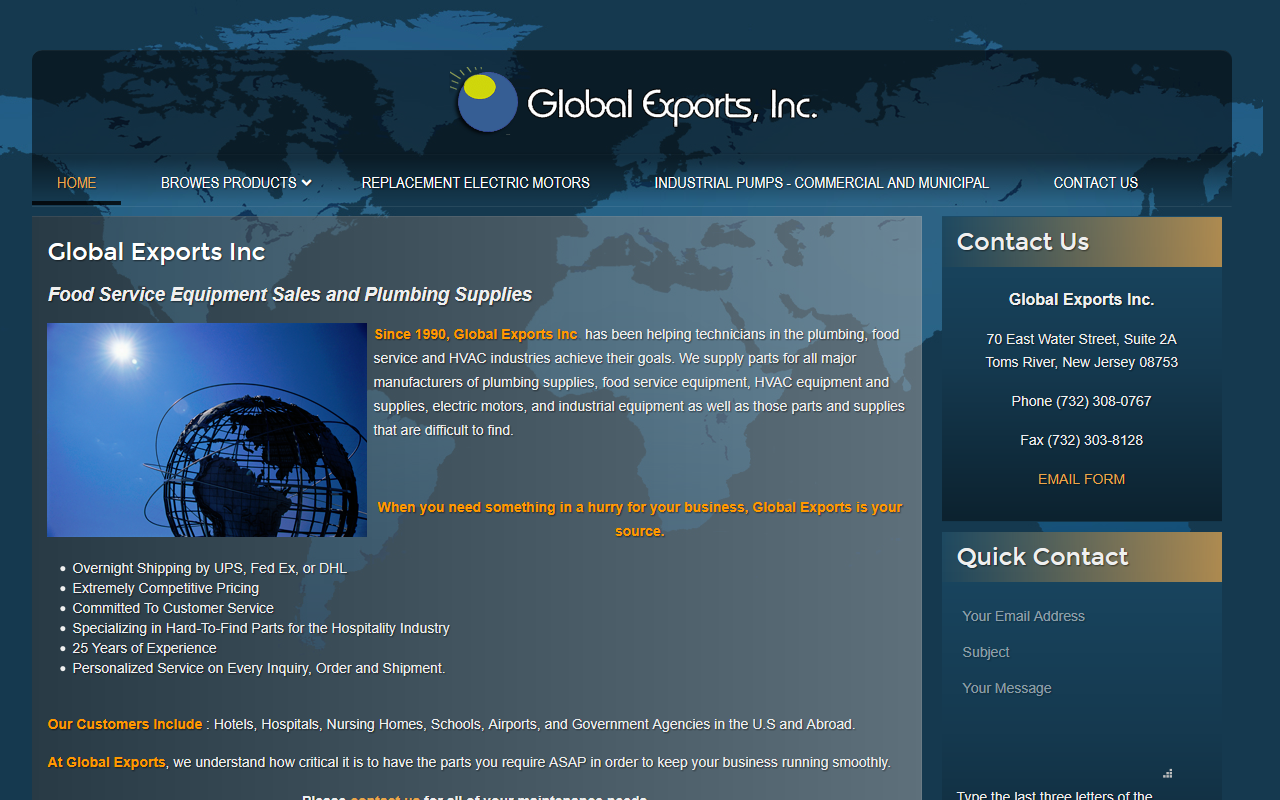The height and width of the screenshot is (800, 1280).
Task: Click 'Global Exports Inc.' in Contact Us panel
Action: [x=1081, y=299]
